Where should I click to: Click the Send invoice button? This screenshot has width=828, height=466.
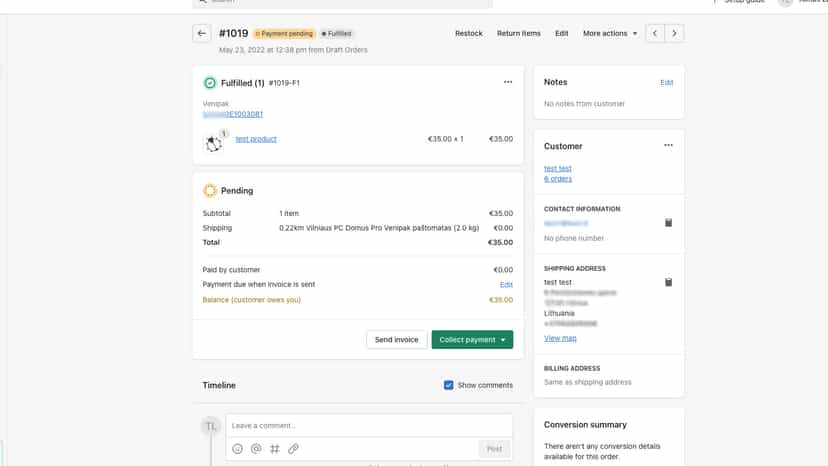tap(397, 340)
